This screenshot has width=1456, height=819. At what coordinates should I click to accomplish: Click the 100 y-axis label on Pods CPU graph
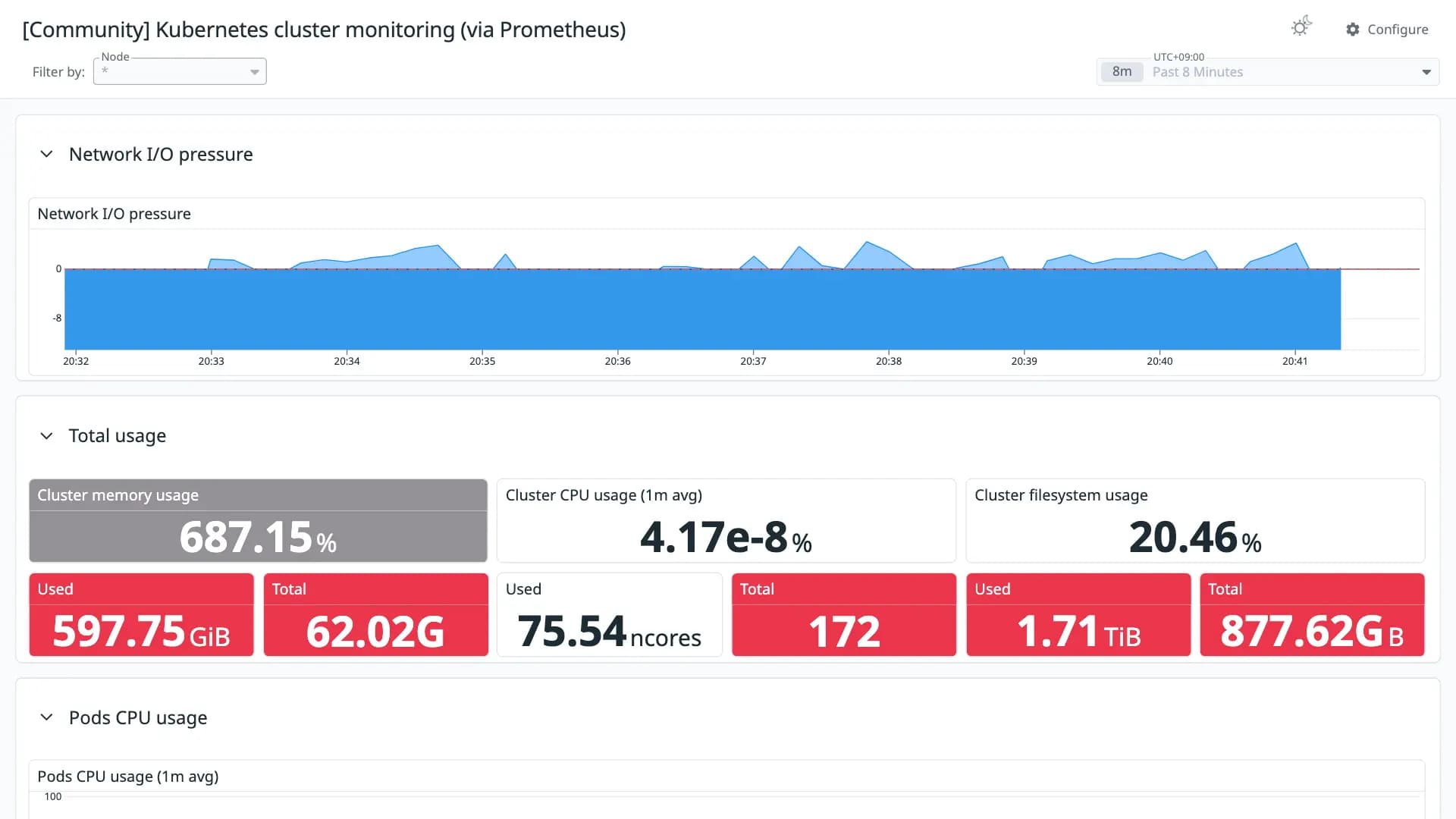53,796
